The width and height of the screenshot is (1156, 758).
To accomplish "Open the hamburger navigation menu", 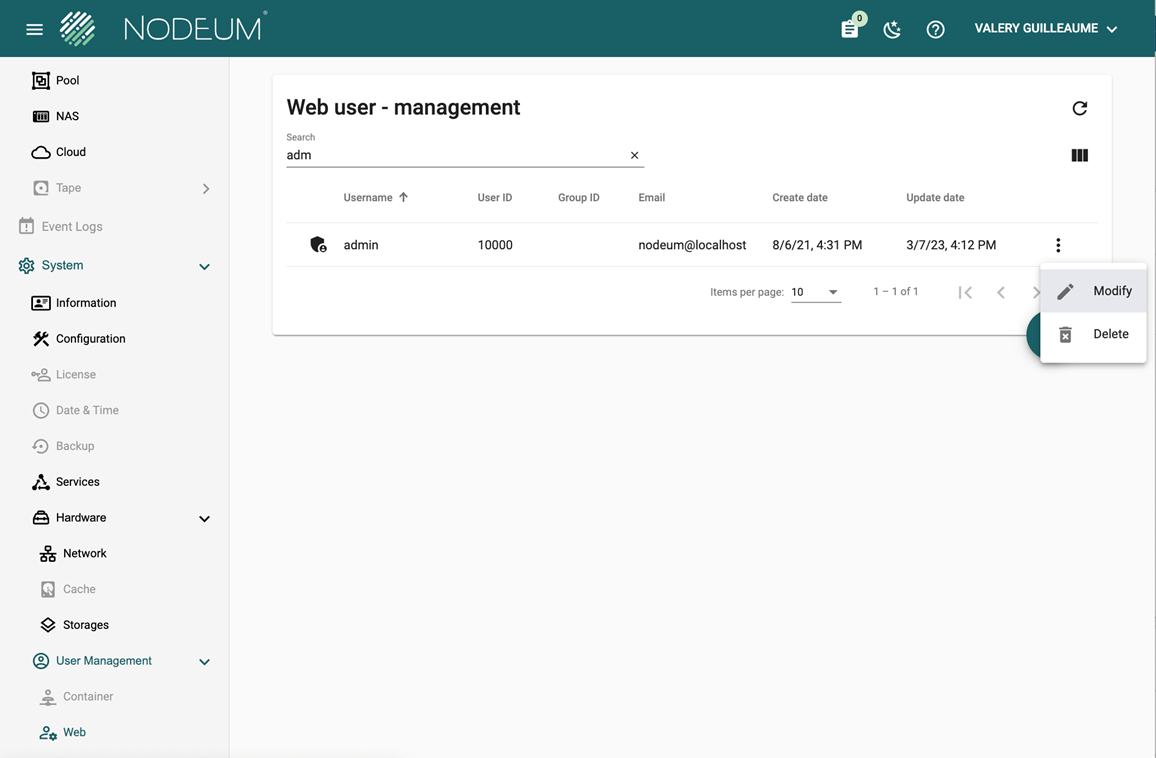I will (34, 29).
